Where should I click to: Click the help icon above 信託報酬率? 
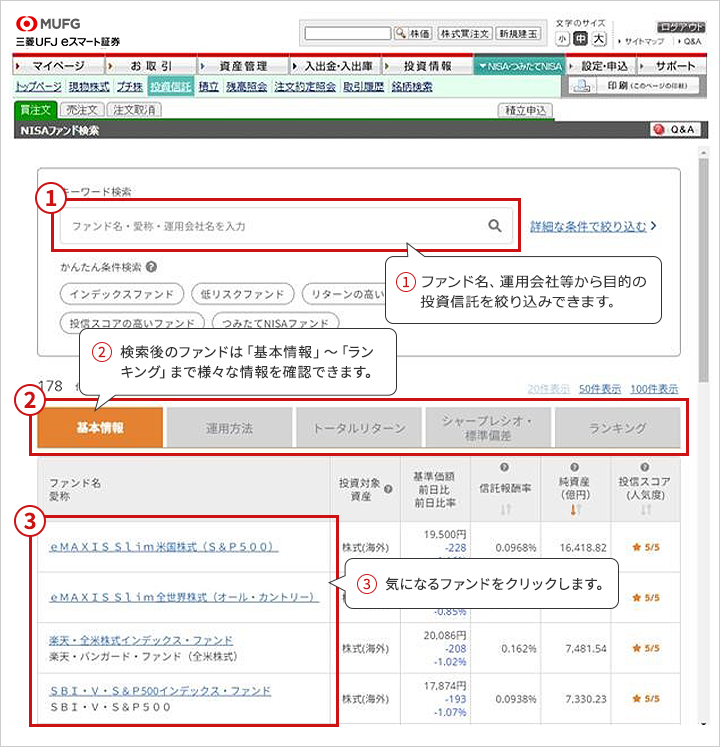[505, 467]
